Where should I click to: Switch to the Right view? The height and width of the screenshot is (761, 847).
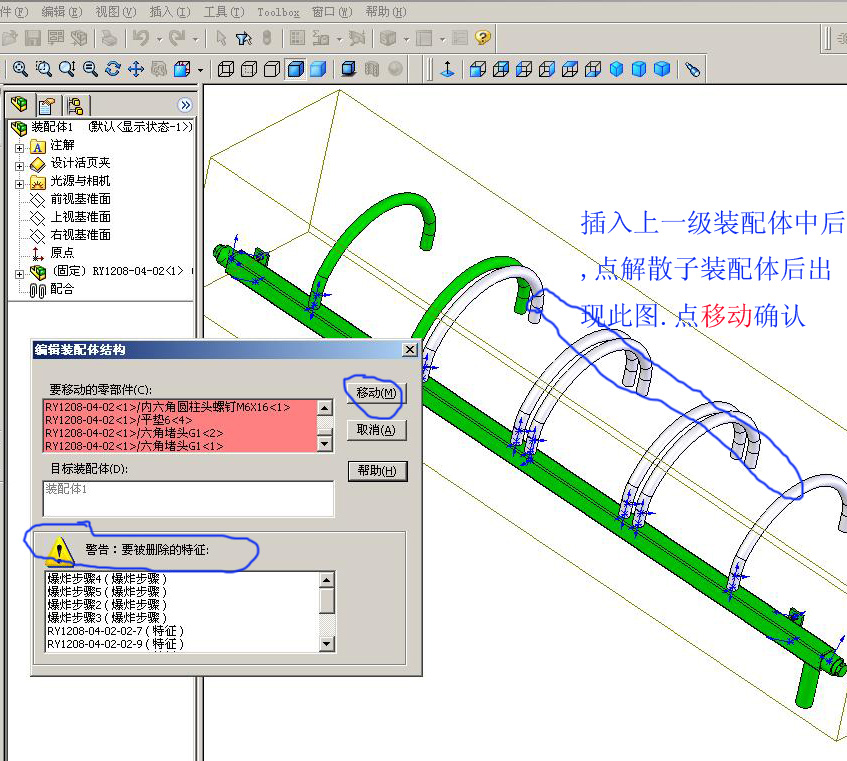(547, 69)
